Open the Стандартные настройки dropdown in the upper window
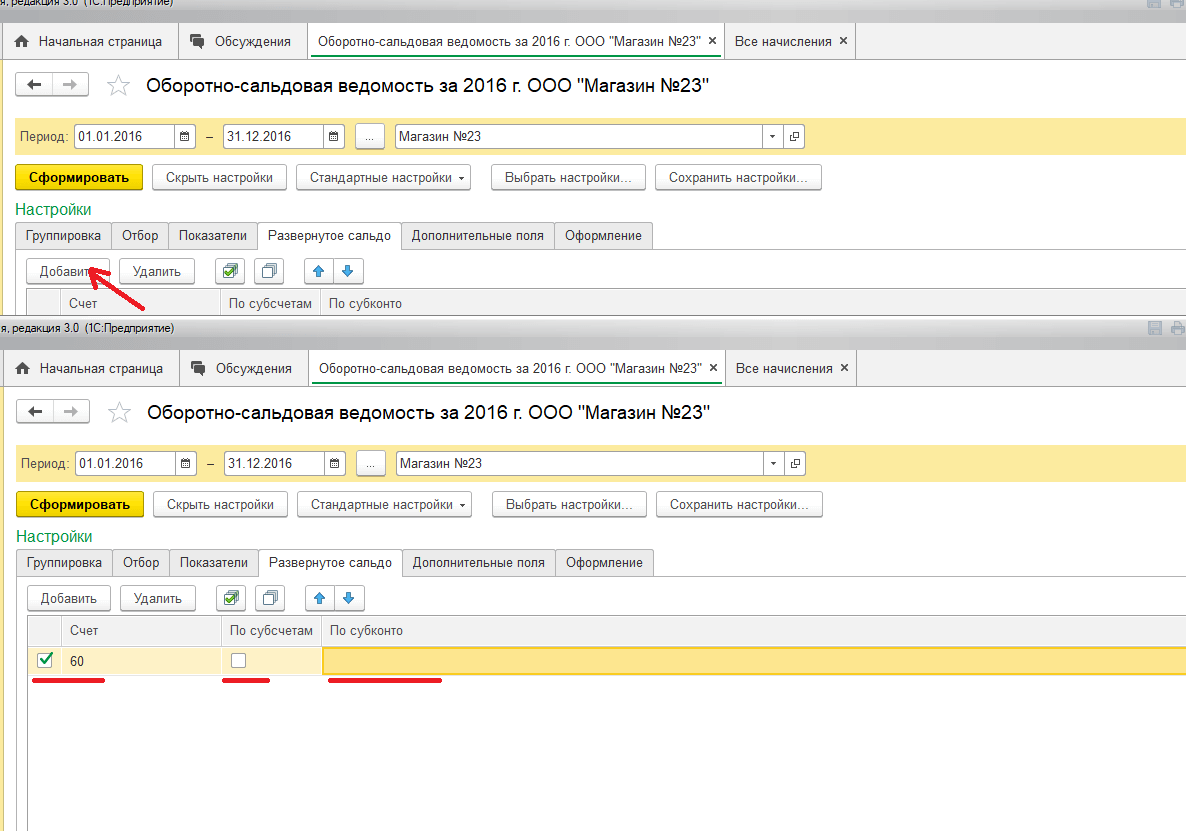The width and height of the screenshot is (1186, 831). coord(388,178)
